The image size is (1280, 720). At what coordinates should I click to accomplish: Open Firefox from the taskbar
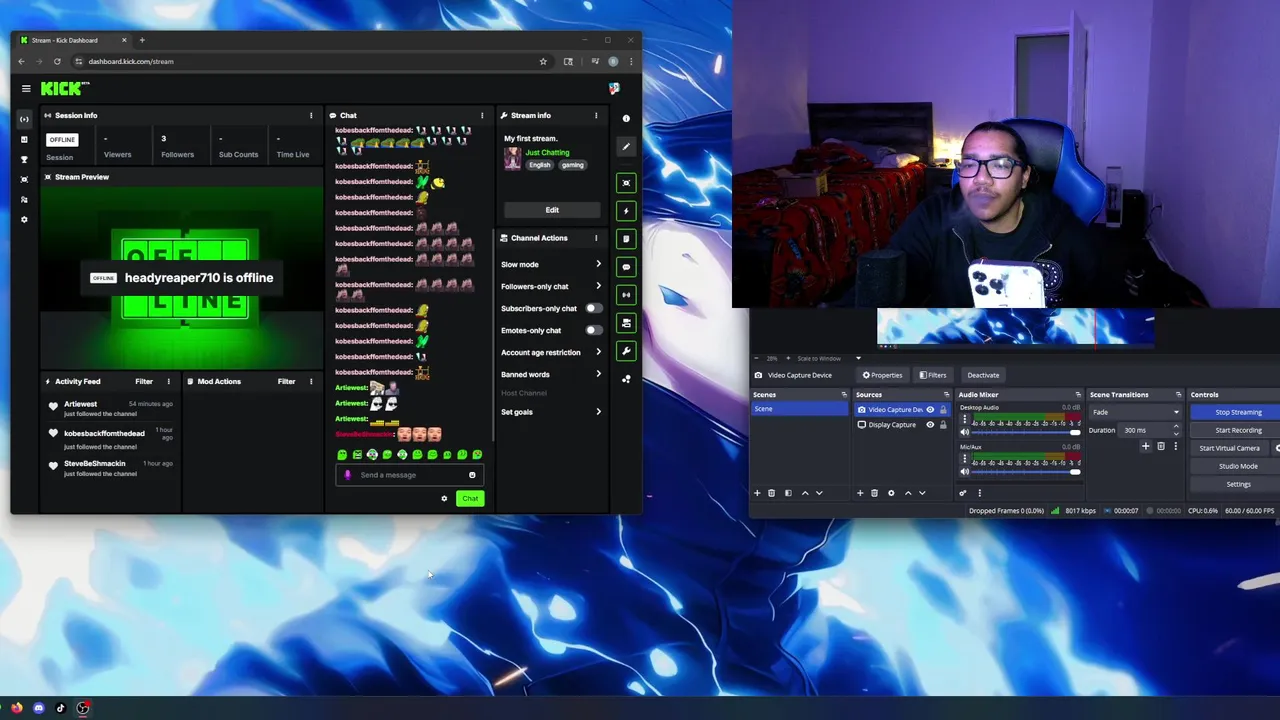pos(17,708)
